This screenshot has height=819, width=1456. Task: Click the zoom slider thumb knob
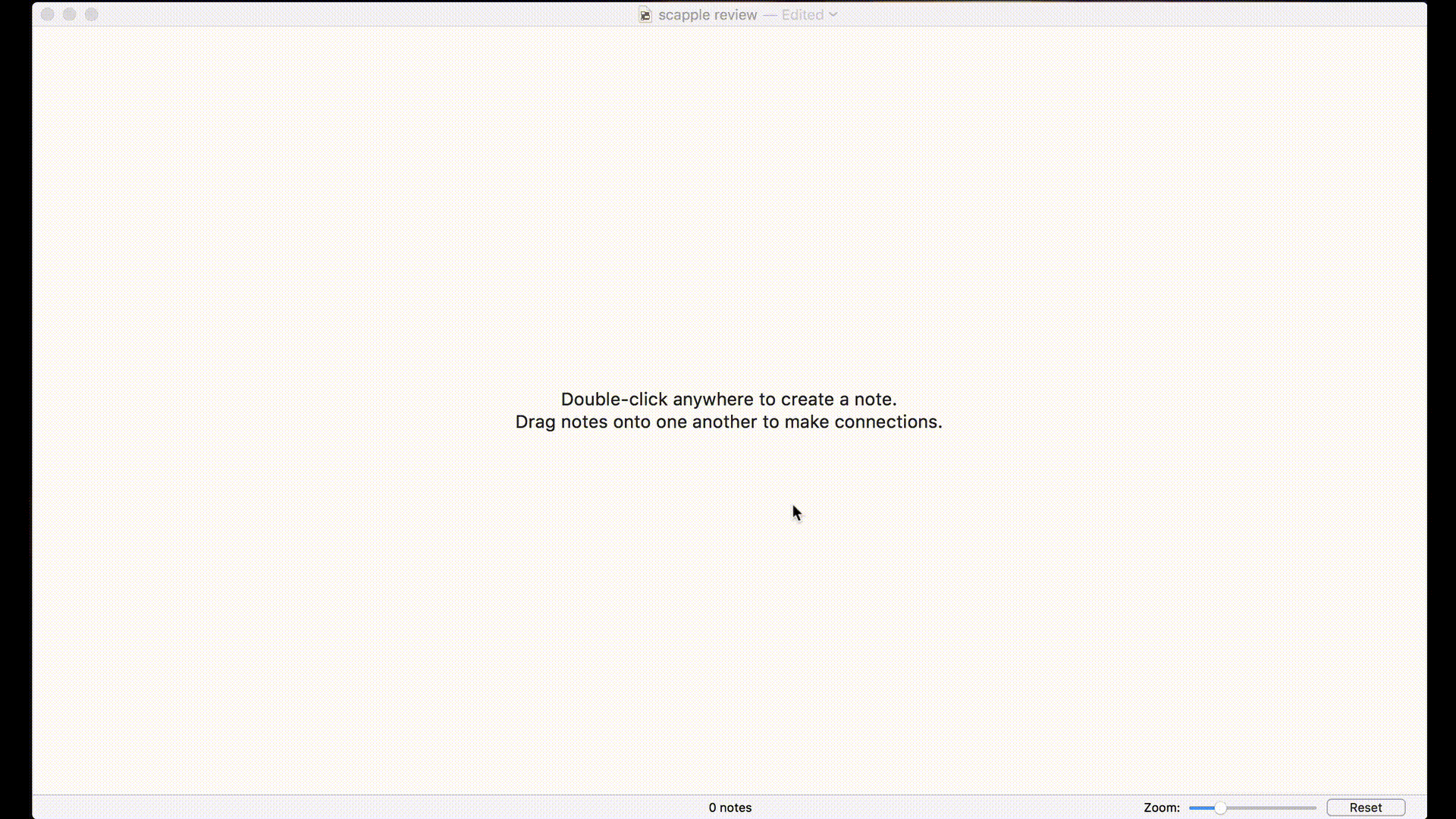click(x=1220, y=808)
